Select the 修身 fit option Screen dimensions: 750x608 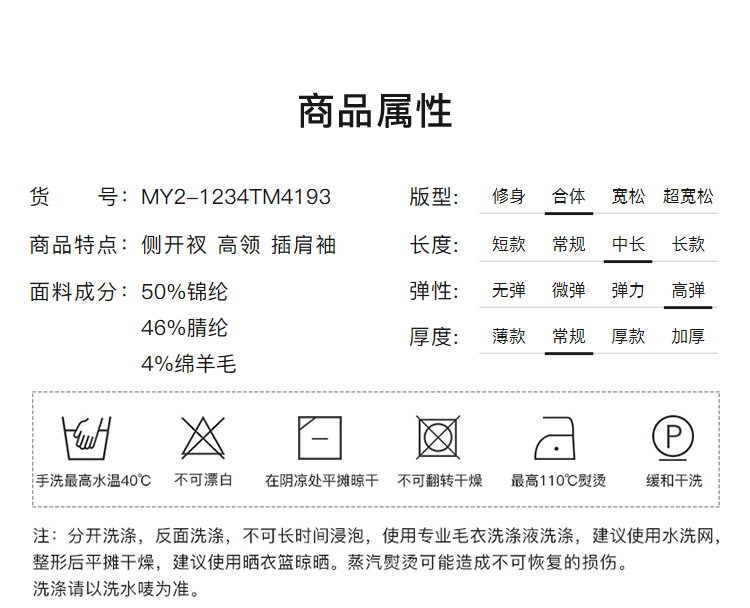click(x=508, y=197)
